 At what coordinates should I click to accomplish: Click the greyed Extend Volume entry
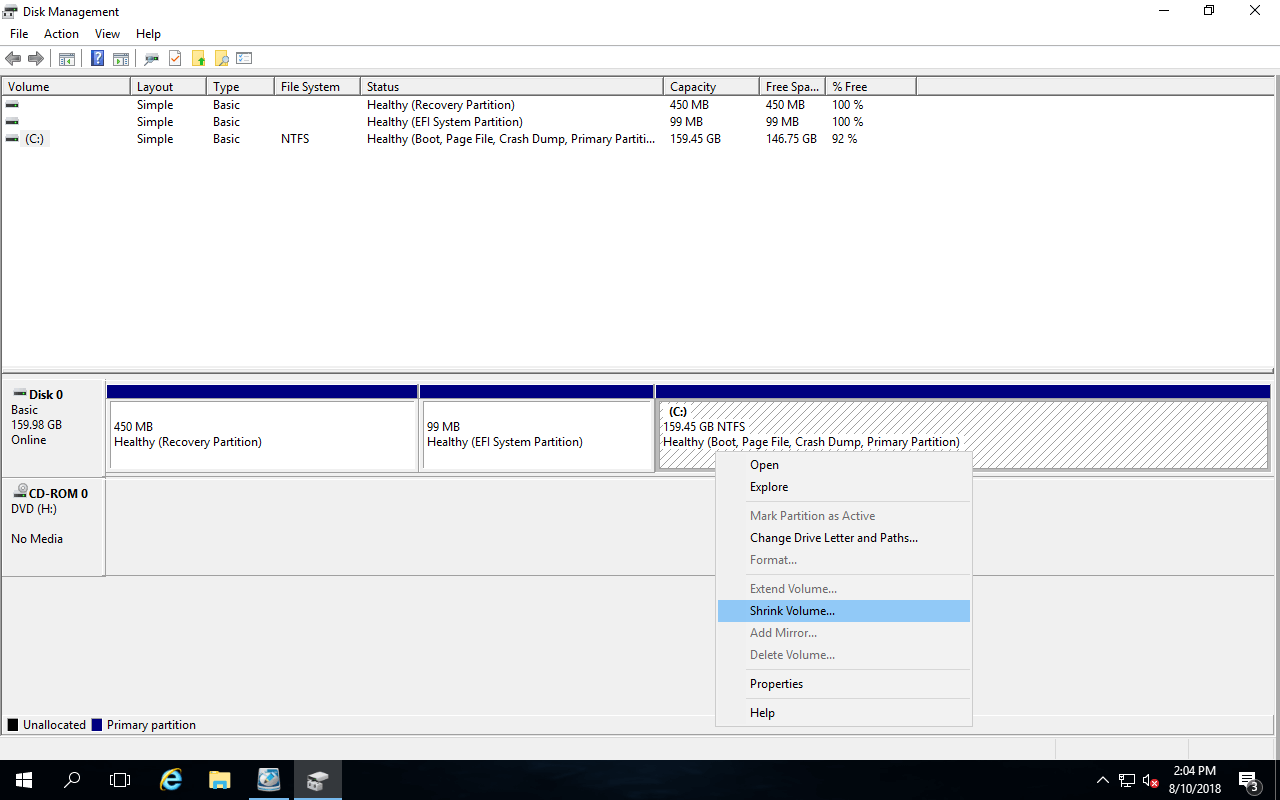[x=844, y=589]
